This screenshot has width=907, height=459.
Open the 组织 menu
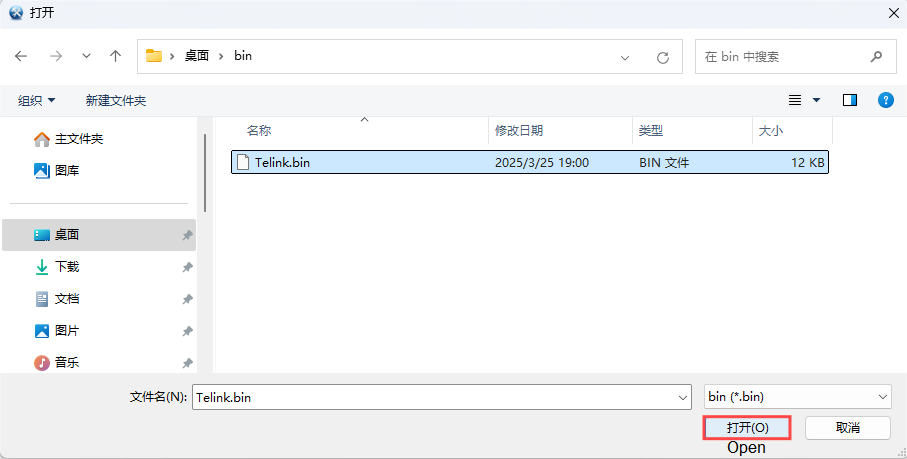click(37, 101)
